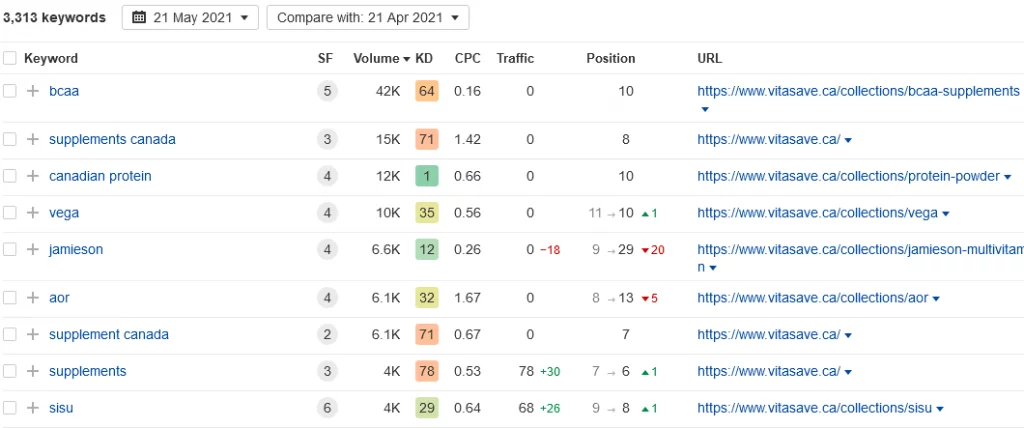The image size is (1024, 428).
Task: Expand URL dropdown for aor collection
Action: point(935,298)
